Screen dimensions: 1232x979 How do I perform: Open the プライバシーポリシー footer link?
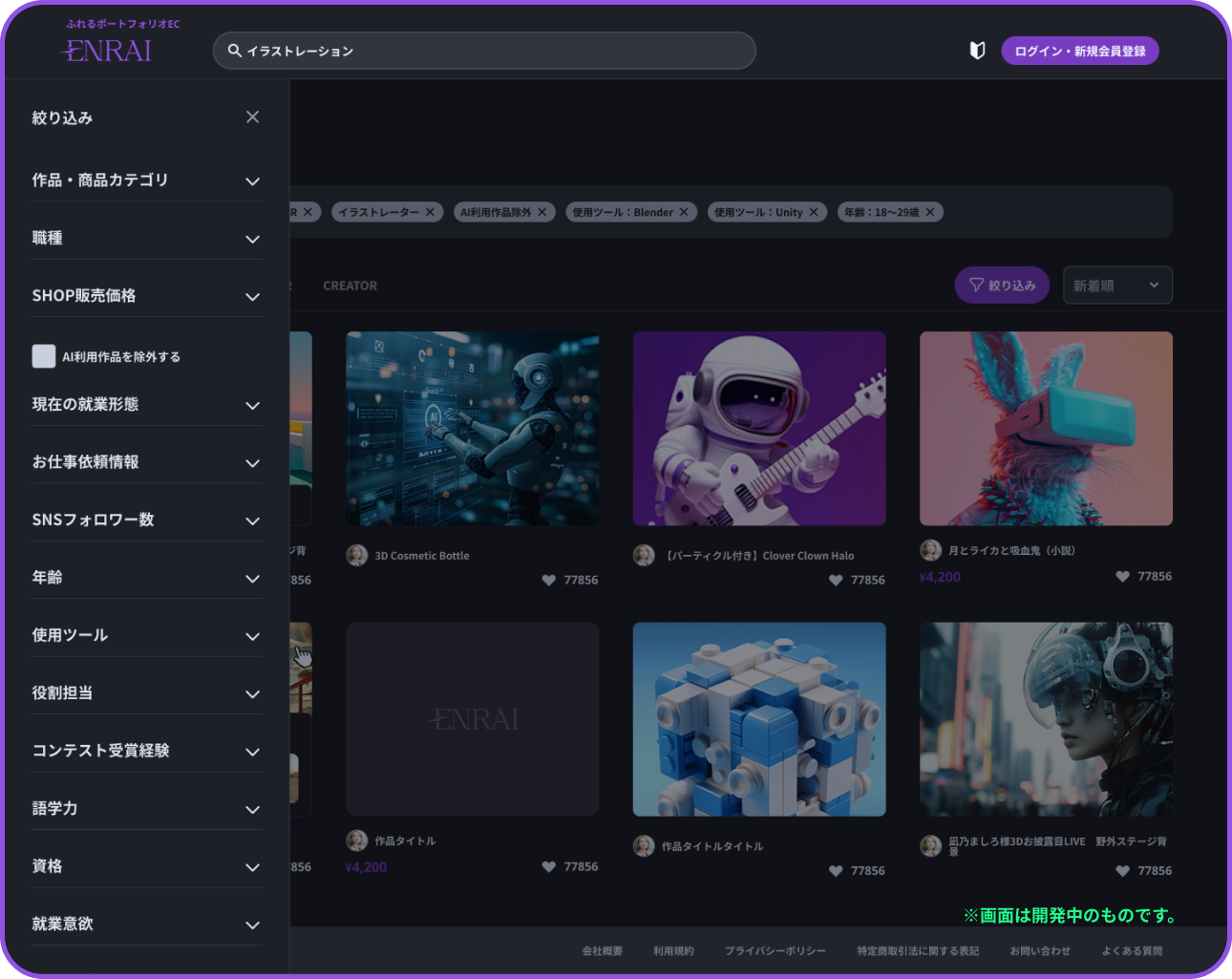coord(775,951)
